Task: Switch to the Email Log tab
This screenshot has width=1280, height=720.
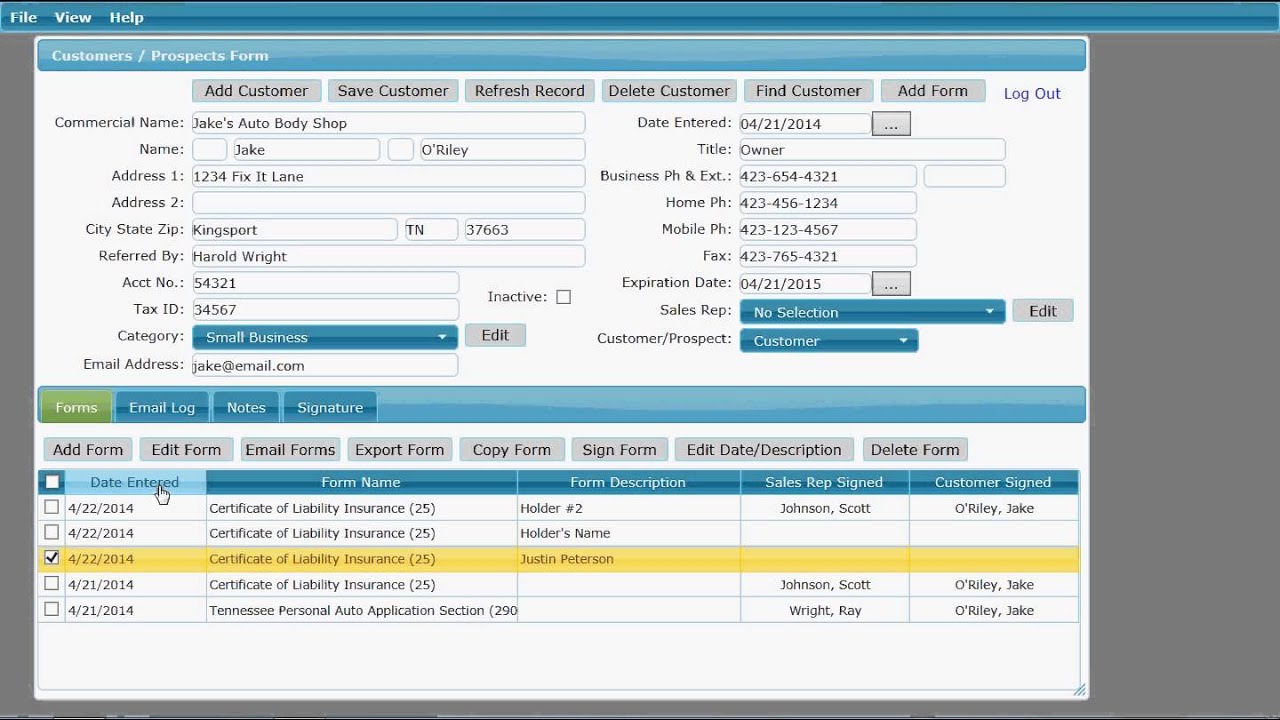Action: 162,407
